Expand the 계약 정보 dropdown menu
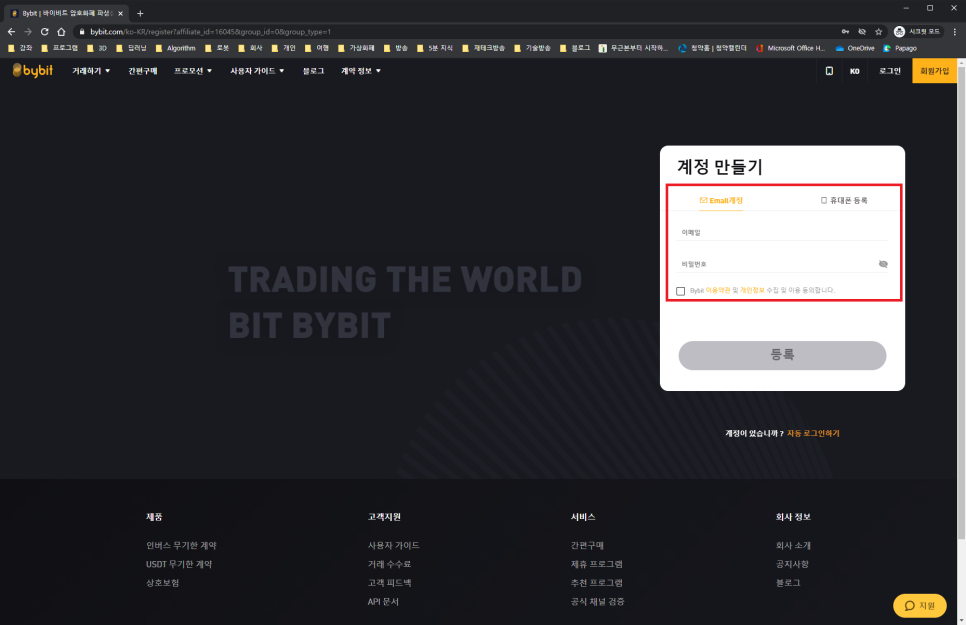 click(361, 71)
